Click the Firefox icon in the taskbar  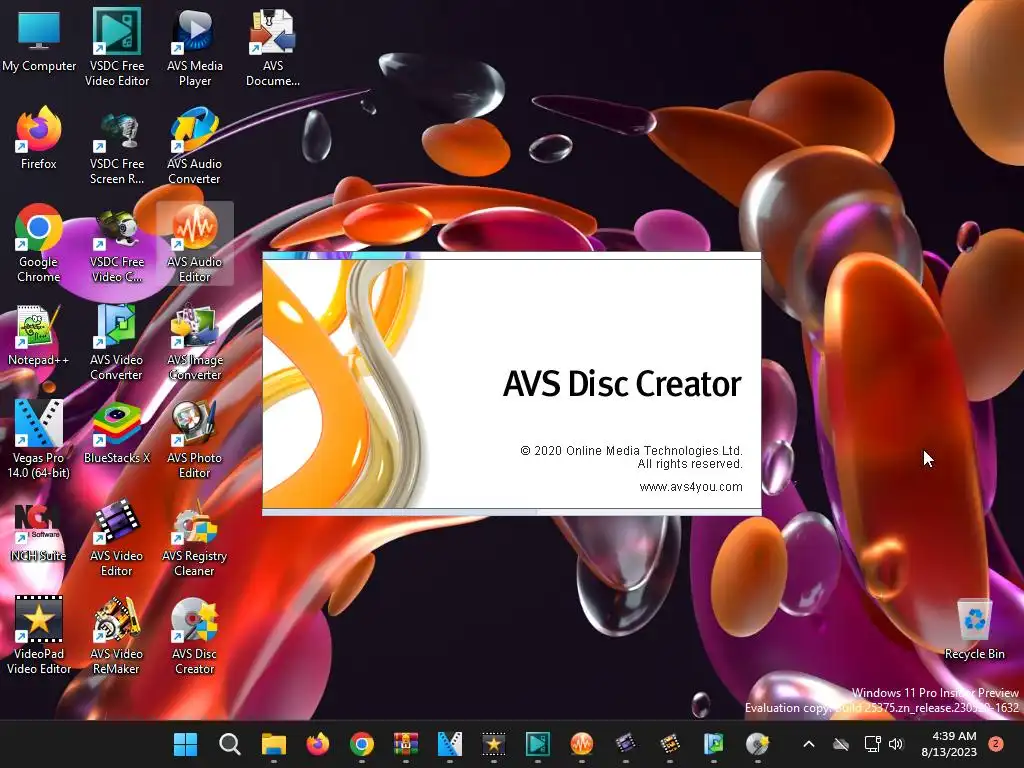[x=318, y=744]
